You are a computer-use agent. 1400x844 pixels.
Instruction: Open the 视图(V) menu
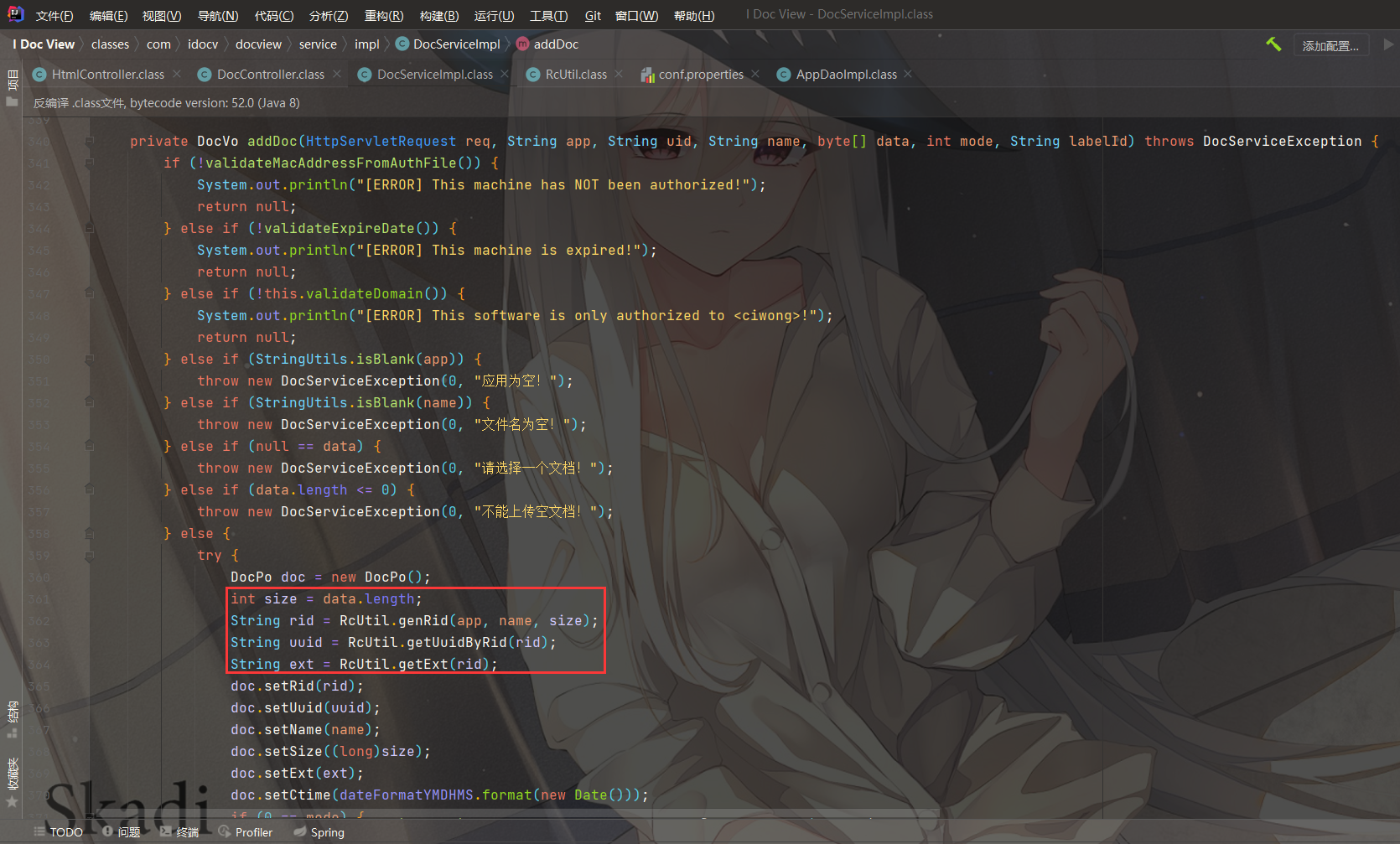(x=162, y=15)
